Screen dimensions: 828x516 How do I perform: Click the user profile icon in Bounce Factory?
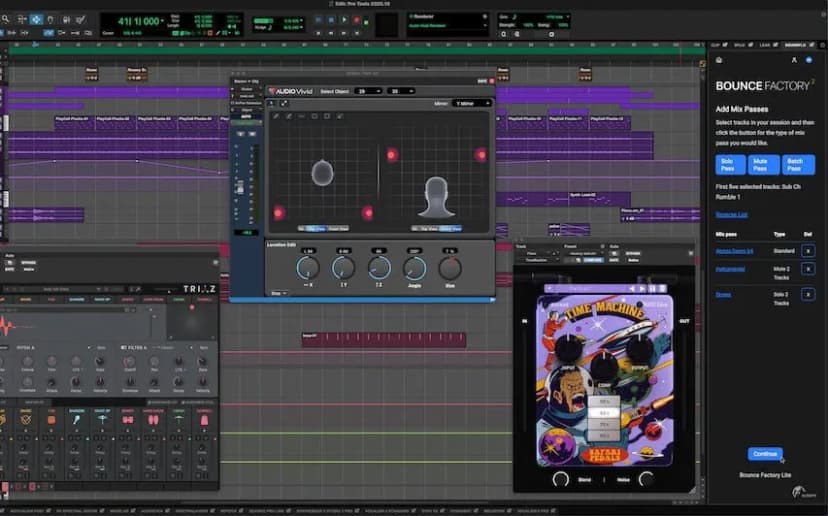[x=794, y=60]
